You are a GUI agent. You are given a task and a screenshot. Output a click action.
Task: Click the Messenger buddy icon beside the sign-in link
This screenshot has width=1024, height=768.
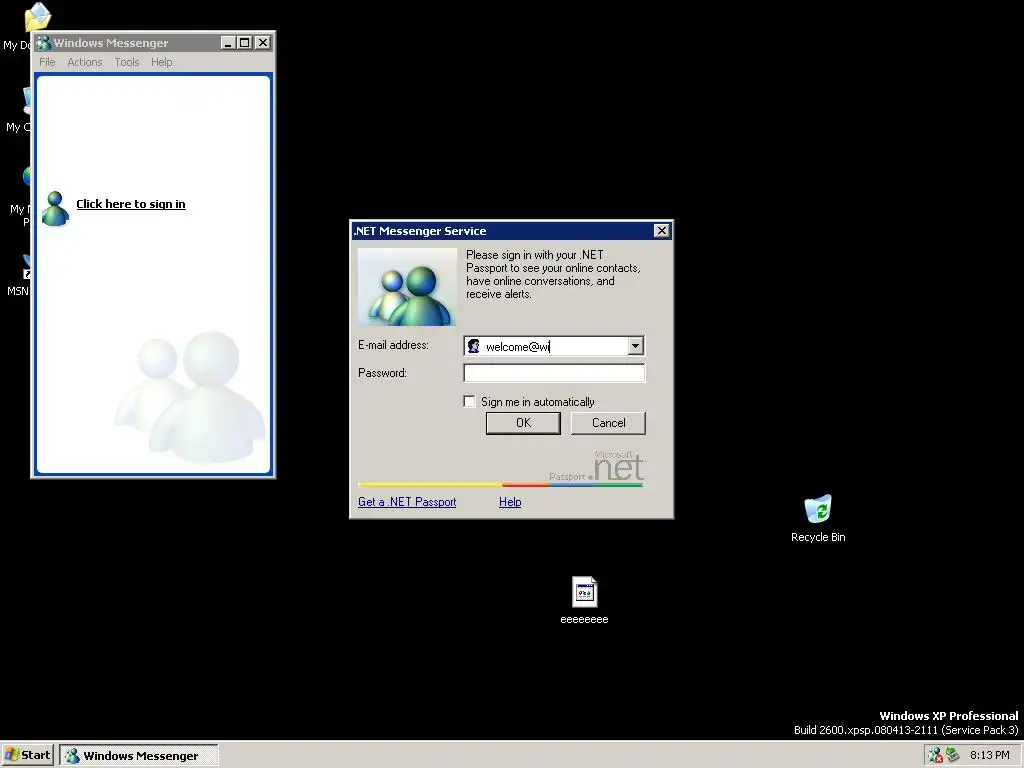[x=55, y=209]
